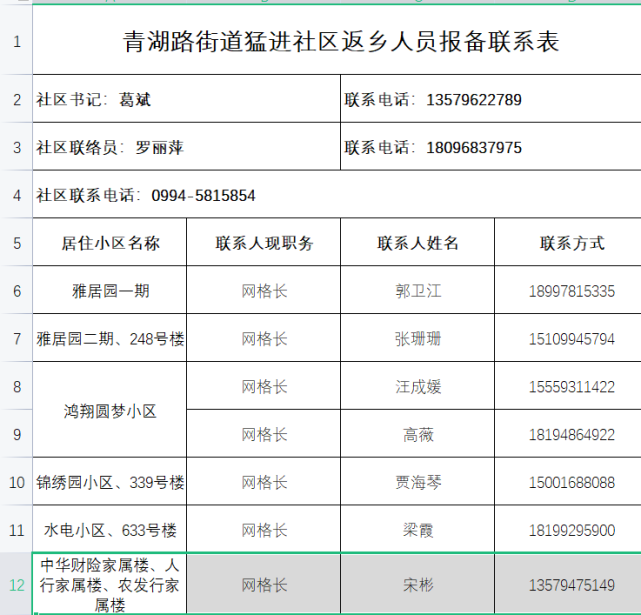Screen dimensions: 641x615
Task: Select row header 7
Action: click(x=16, y=338)
